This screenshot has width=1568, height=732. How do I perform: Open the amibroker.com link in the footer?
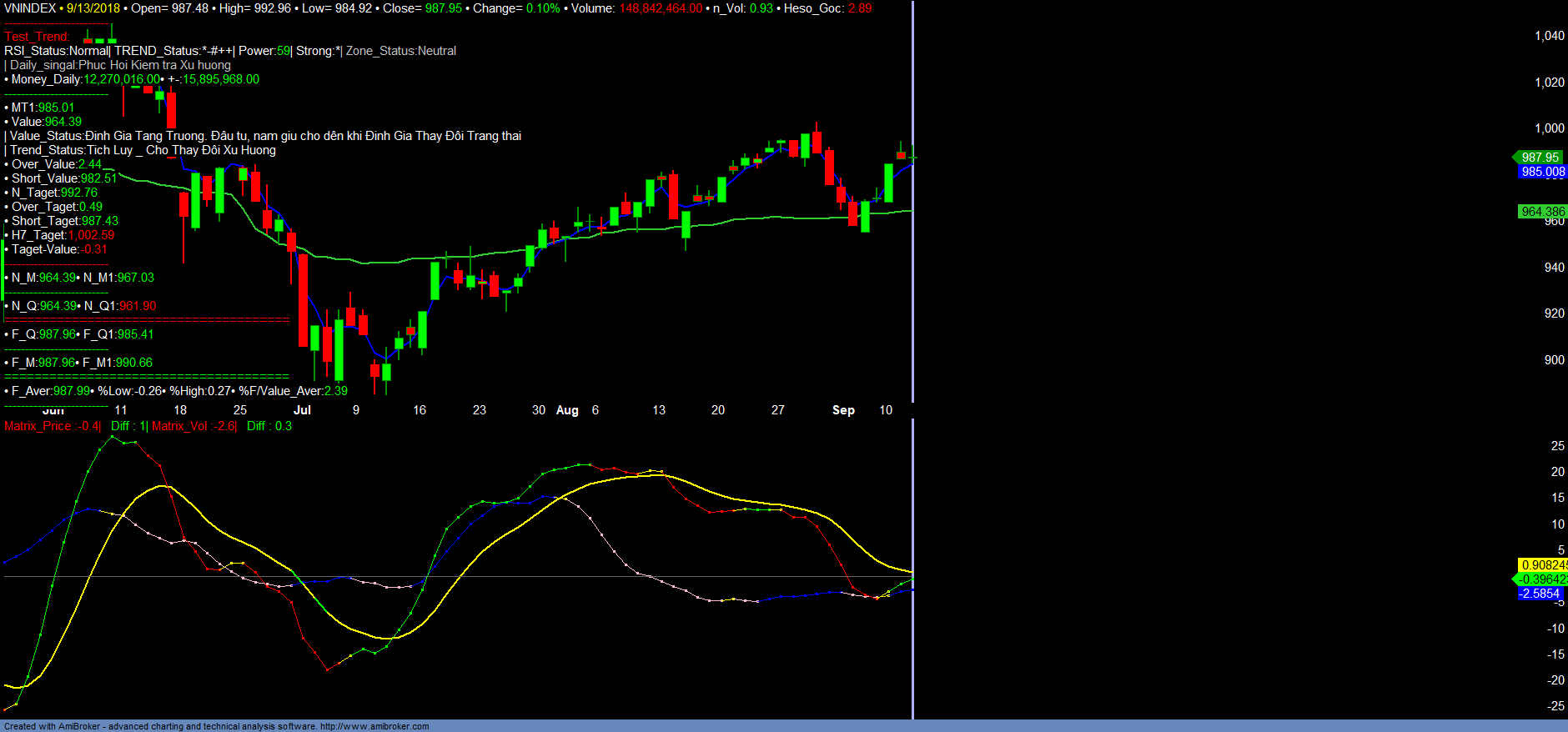374,726
